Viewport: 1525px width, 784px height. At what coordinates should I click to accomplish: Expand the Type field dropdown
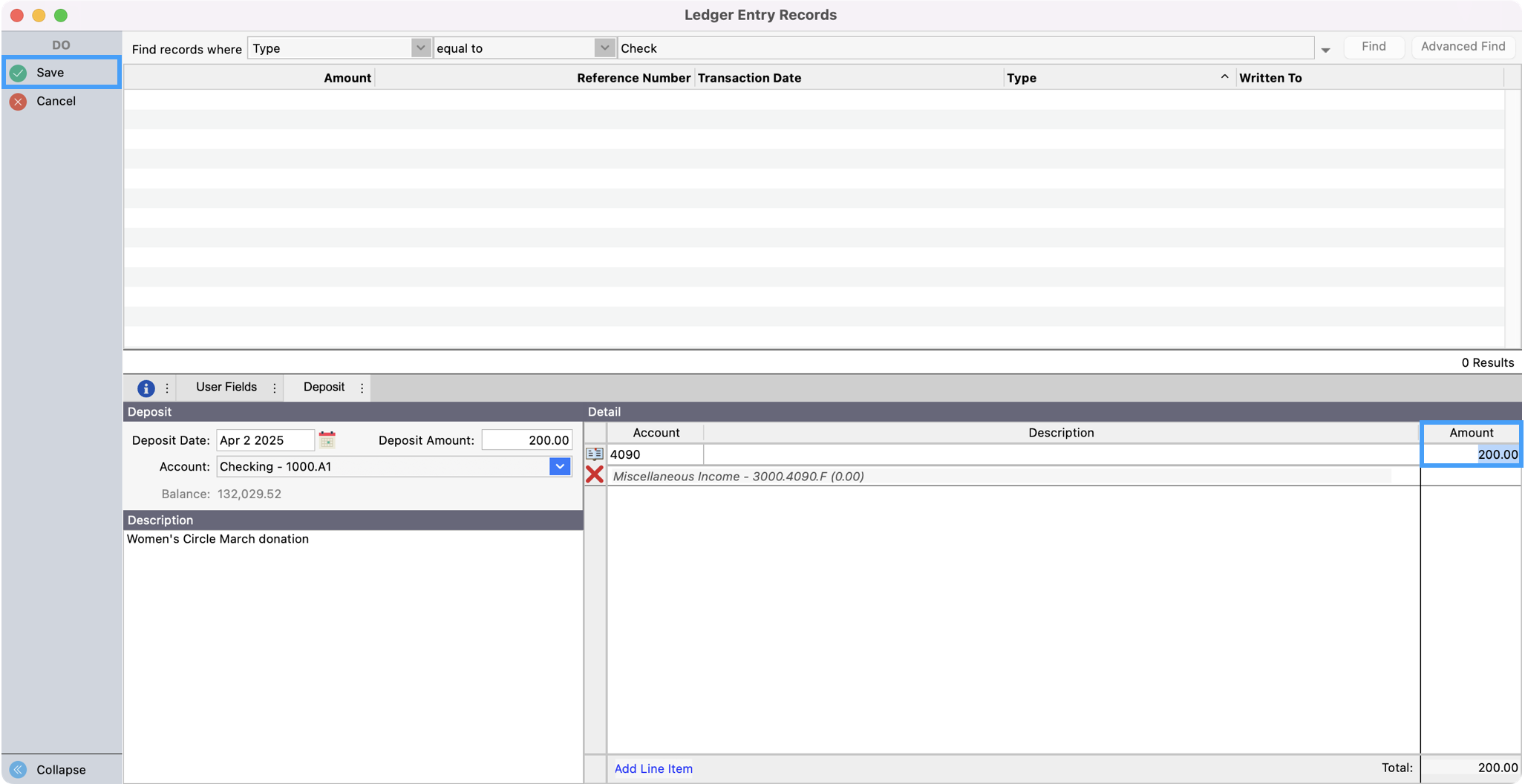click(x=420, y=48)
